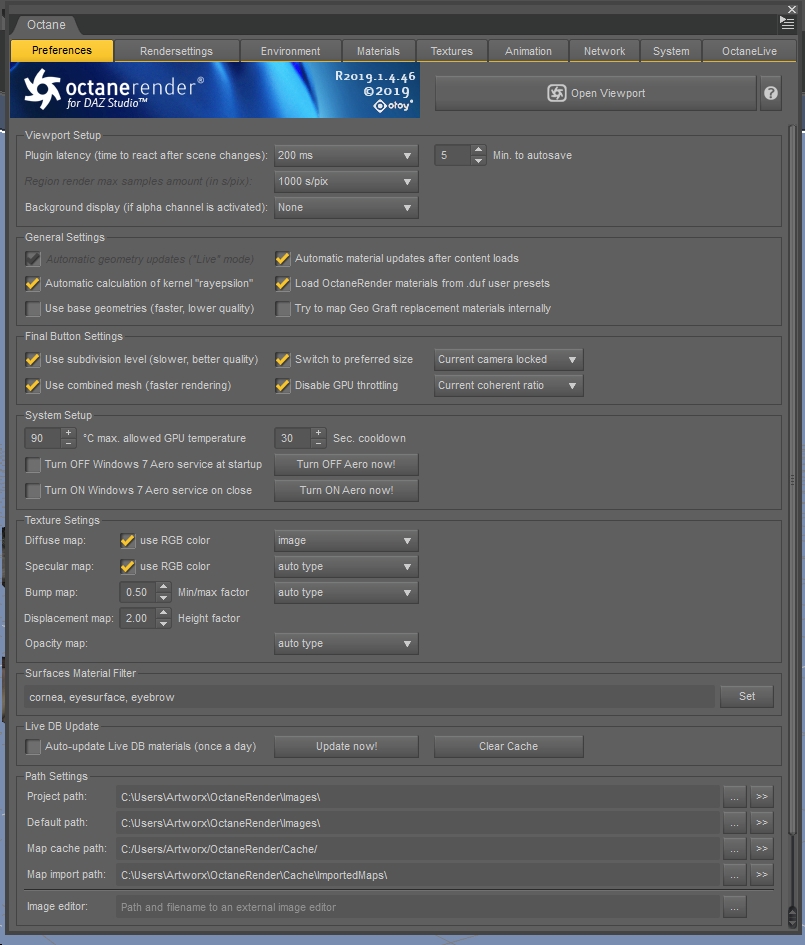Click the help question mark icon
The width and height of the screenshot is (805, 945).
coord(771,93)
